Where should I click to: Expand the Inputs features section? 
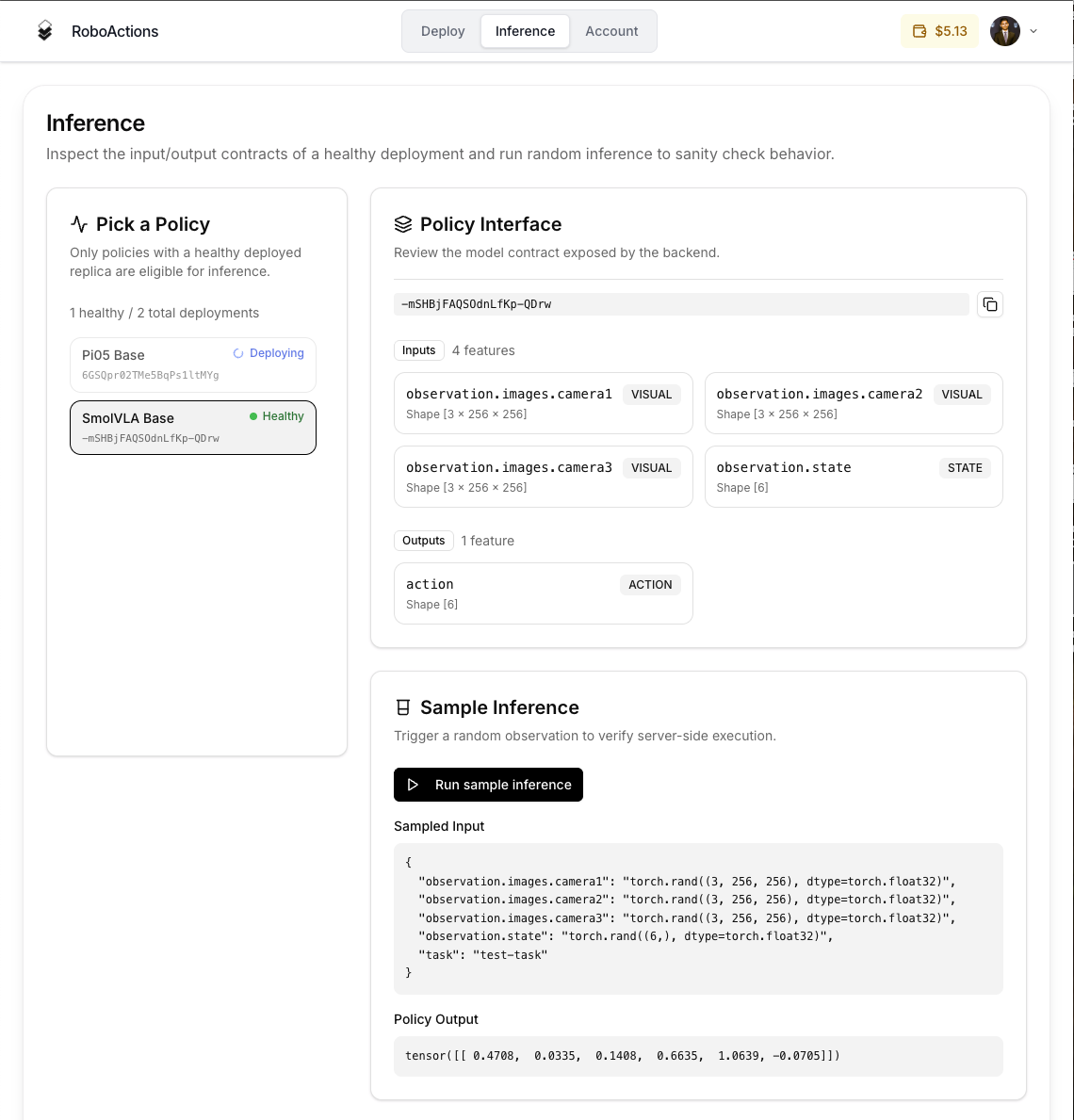click(418, 349)
